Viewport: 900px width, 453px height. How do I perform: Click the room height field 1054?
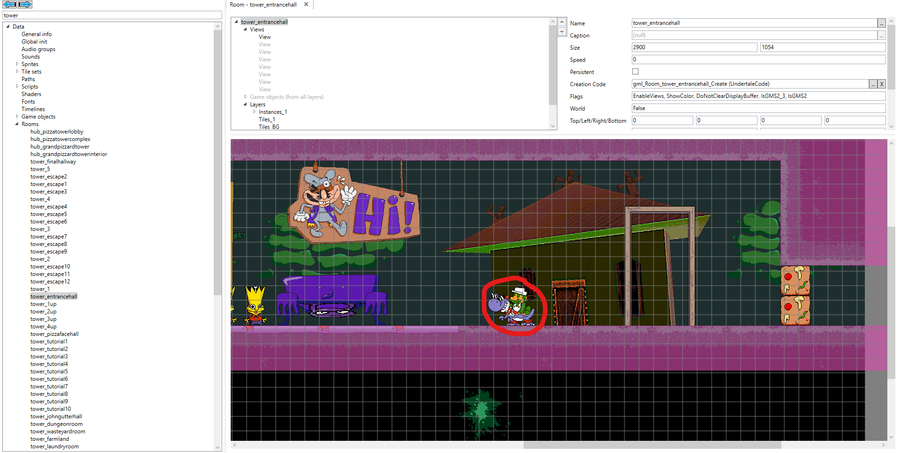click(x=823, y=47)
